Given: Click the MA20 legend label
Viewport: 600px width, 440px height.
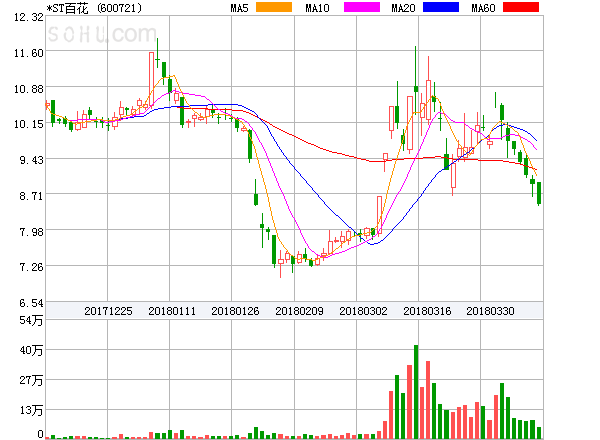Looking at the screenshot, I should [403, 8].
